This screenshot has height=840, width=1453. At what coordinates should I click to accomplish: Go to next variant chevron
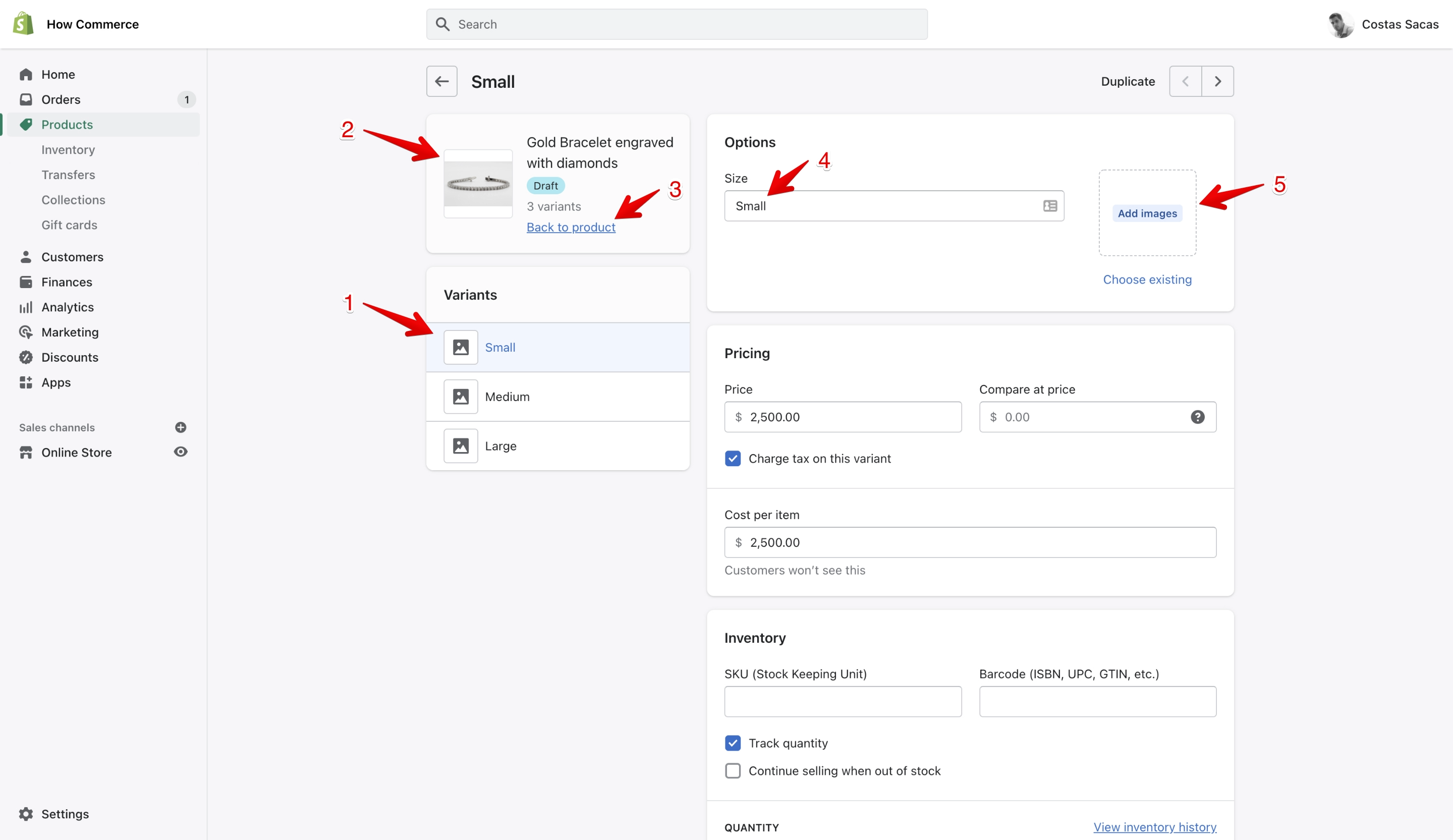1218,81
